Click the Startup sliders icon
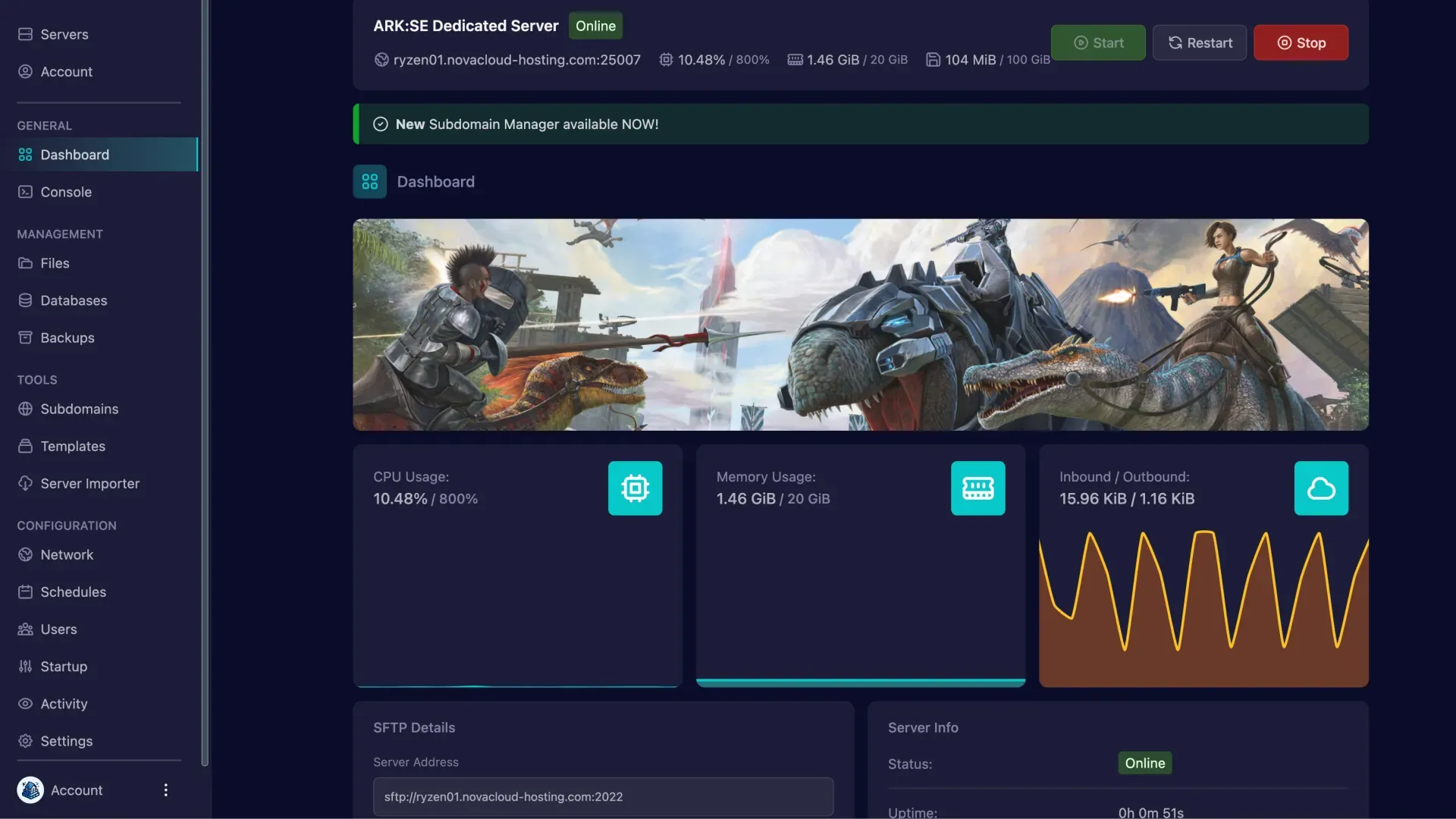 [25, 666]
